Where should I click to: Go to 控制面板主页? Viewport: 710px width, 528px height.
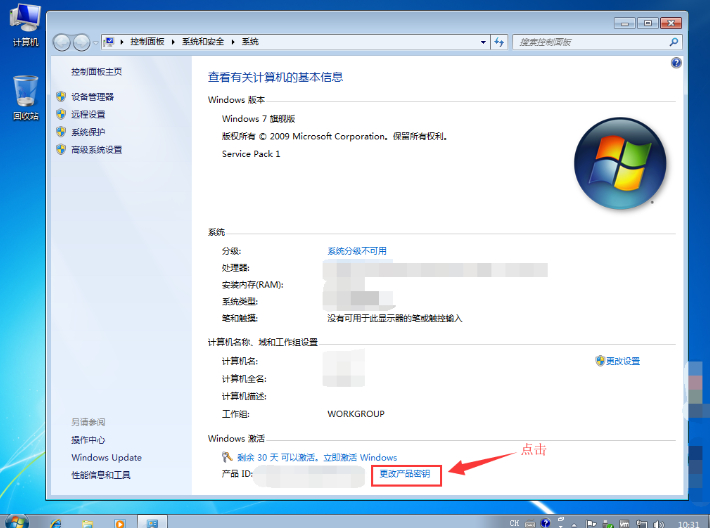pyautogui.click(x=96, y=72)
